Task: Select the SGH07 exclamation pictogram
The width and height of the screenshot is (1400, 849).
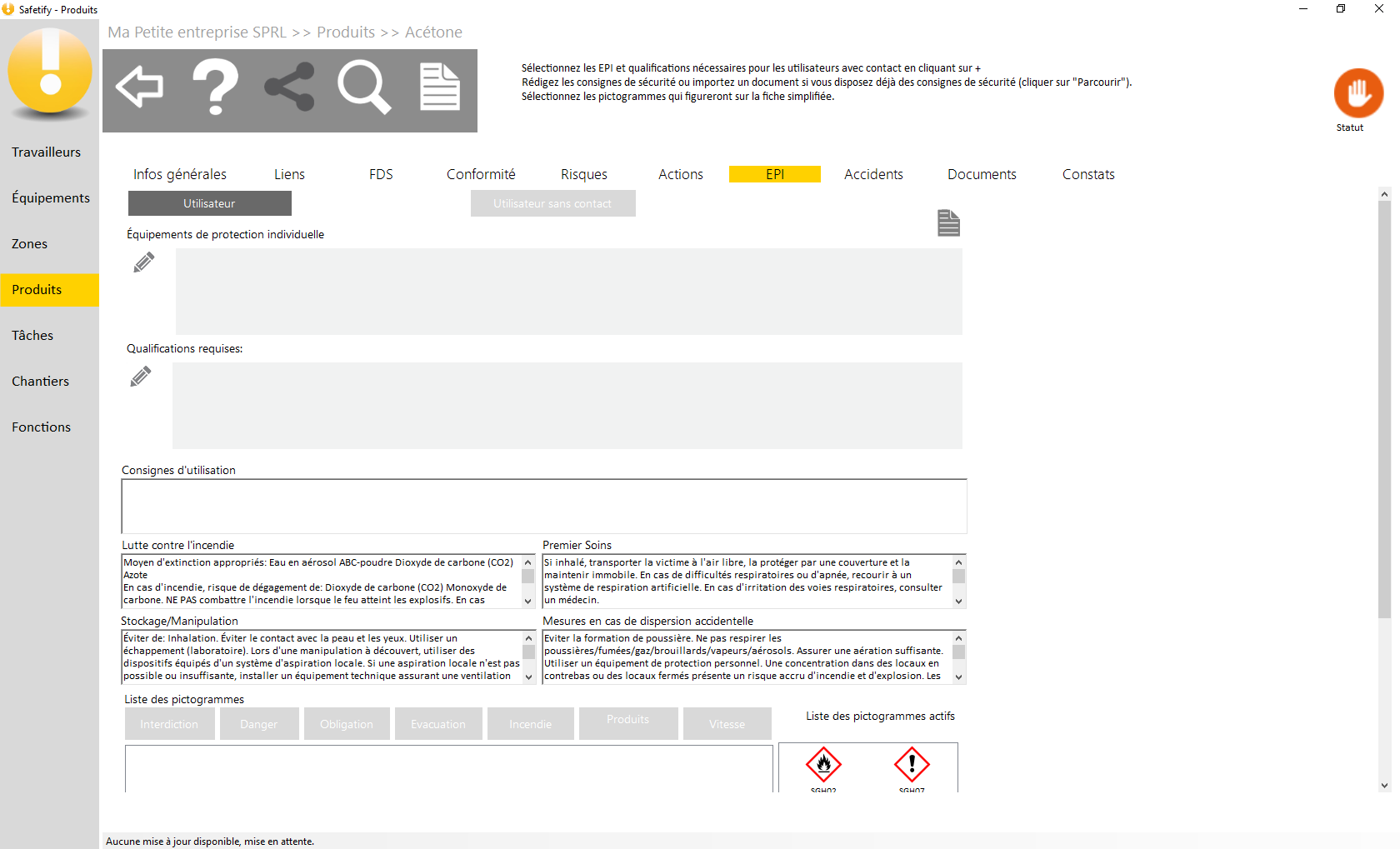Action: [912, 765]
